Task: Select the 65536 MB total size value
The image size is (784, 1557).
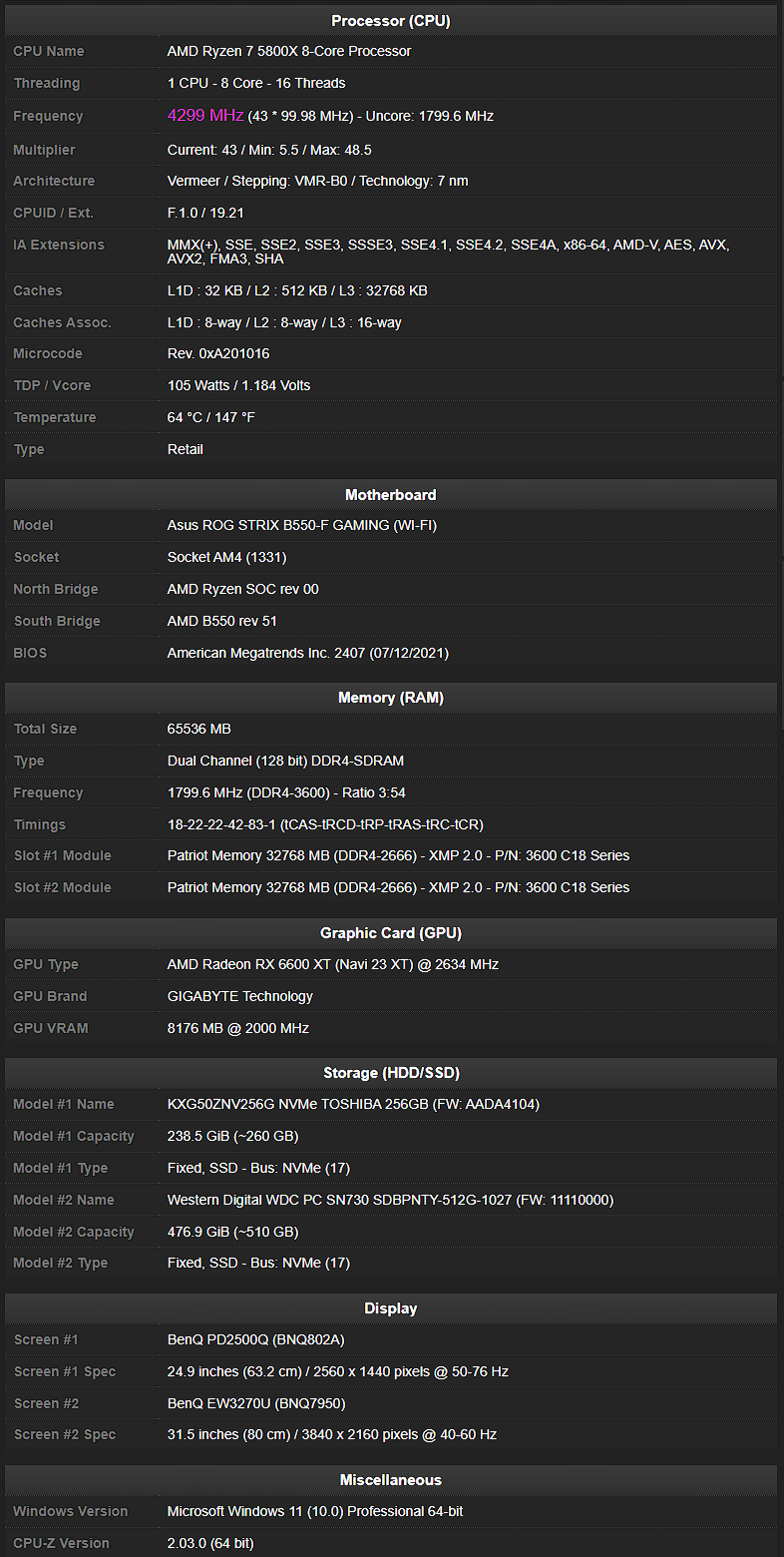Action: [199, 729]
